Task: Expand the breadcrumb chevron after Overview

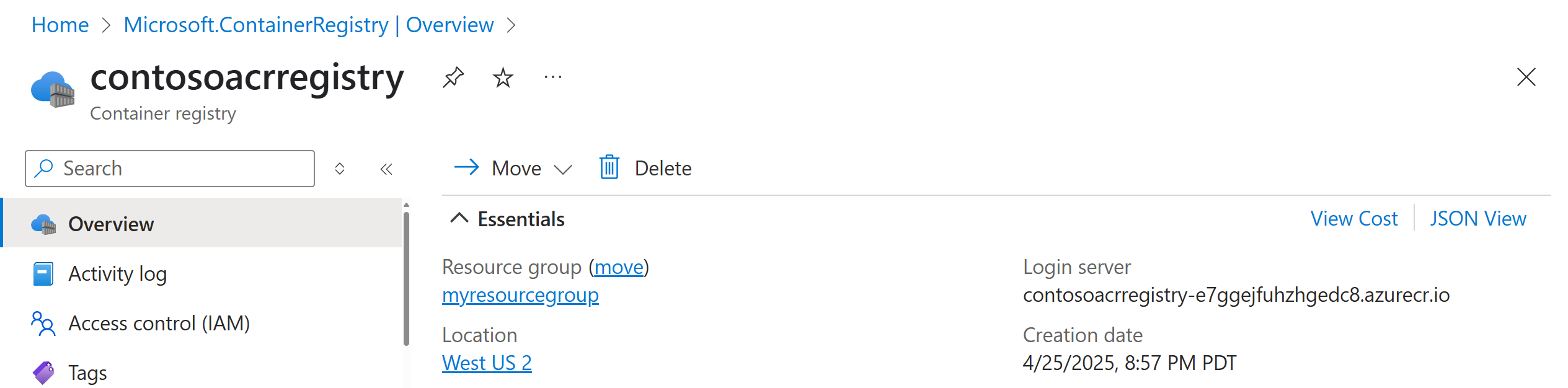Action: coord(512,25)
